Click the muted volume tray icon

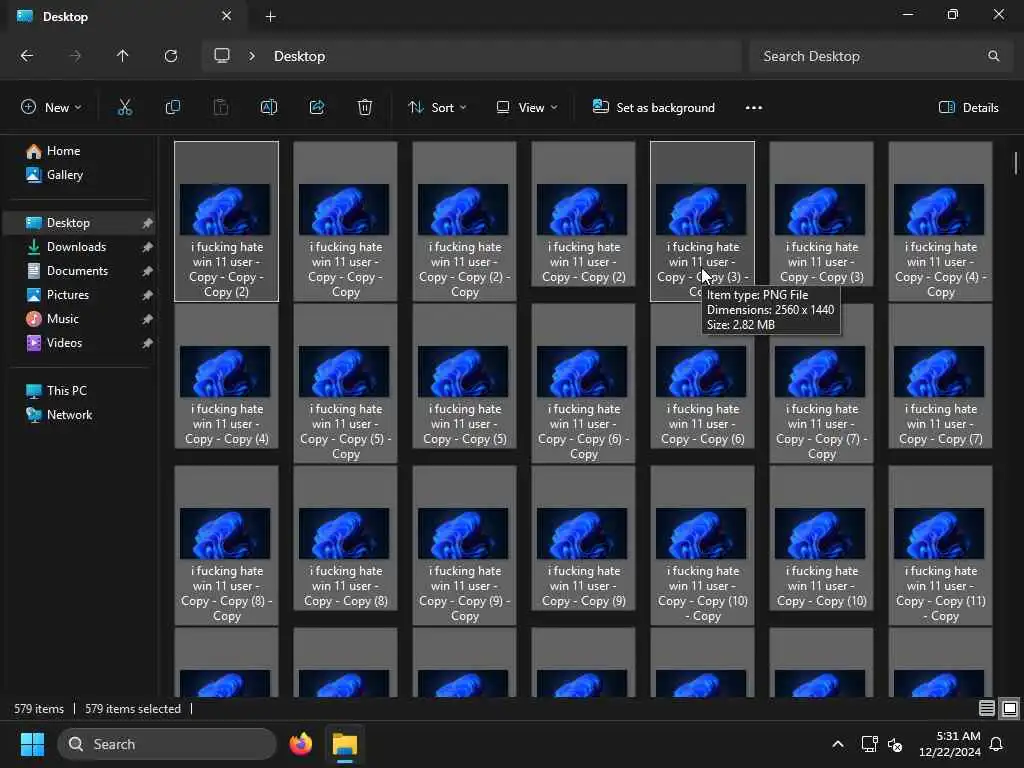point(895,744)
